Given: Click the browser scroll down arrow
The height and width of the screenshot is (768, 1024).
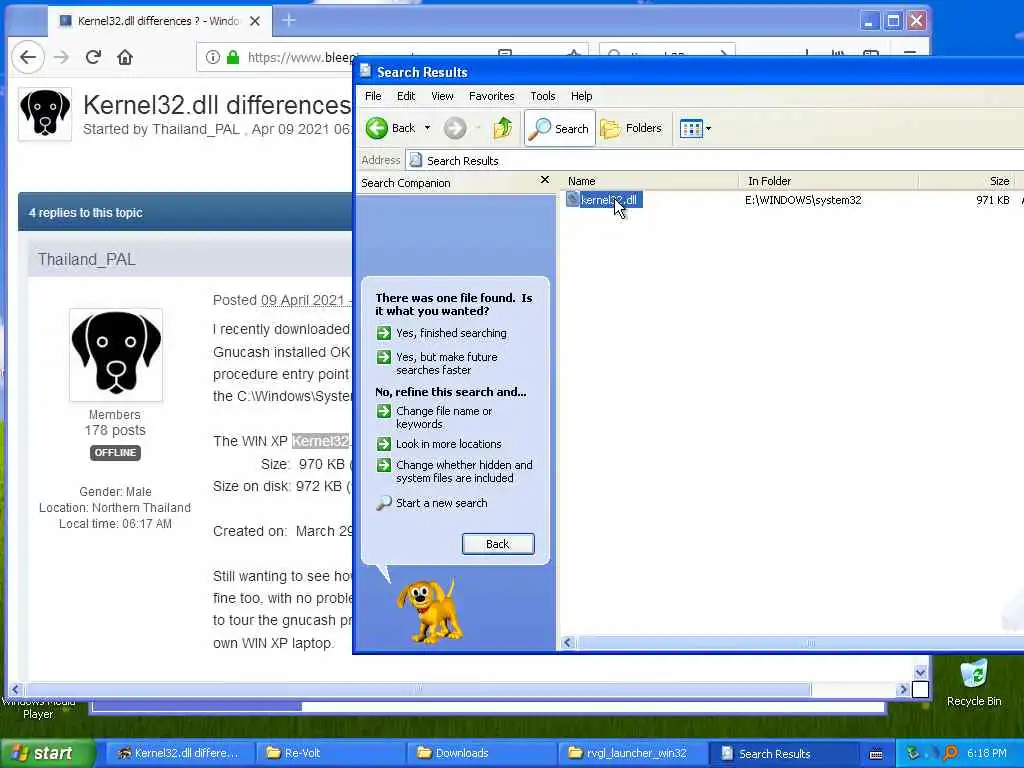Looking at the screenshot, I should pos(920,672).
